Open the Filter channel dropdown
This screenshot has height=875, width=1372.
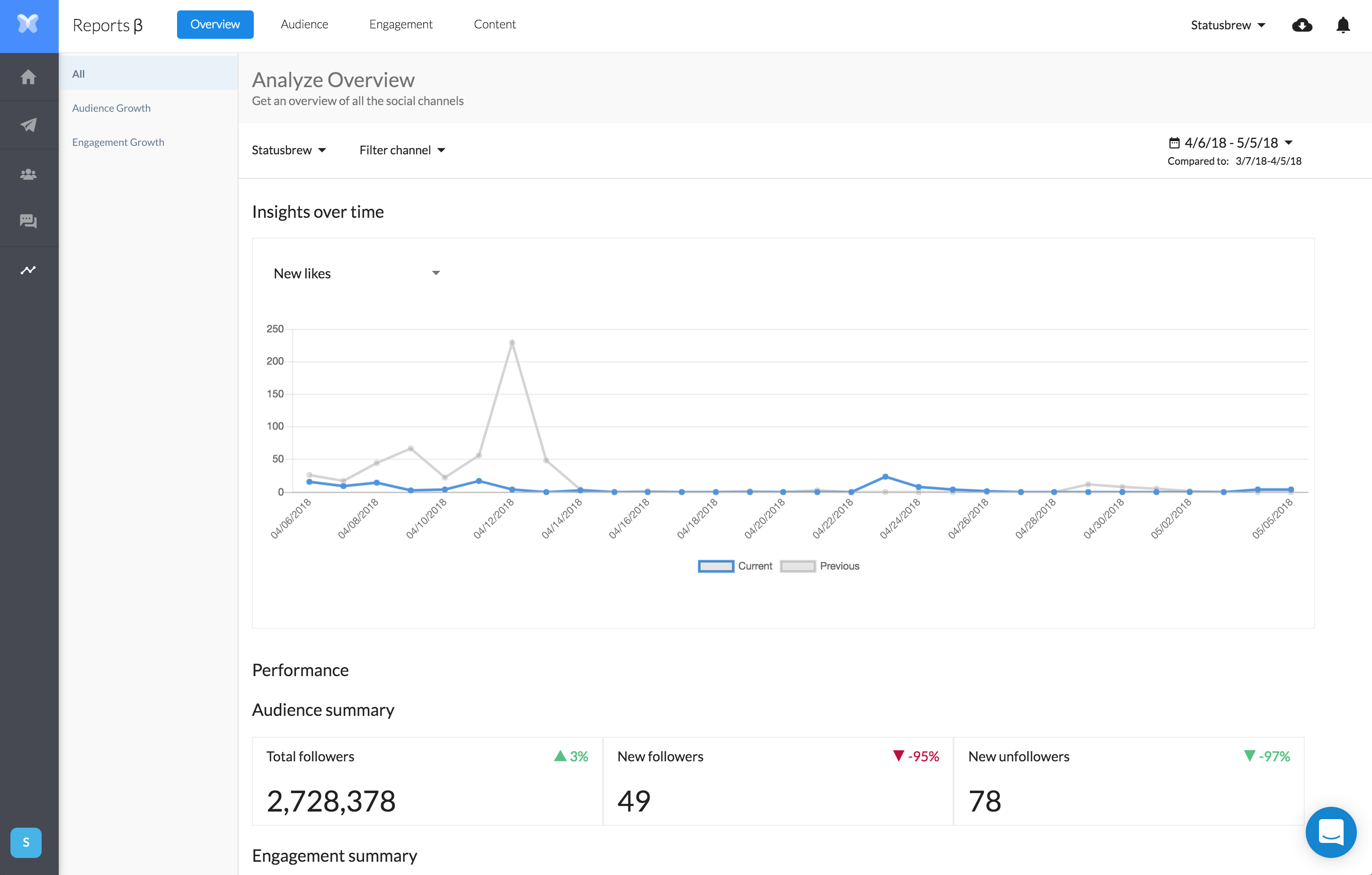click(x=401, y=150)
